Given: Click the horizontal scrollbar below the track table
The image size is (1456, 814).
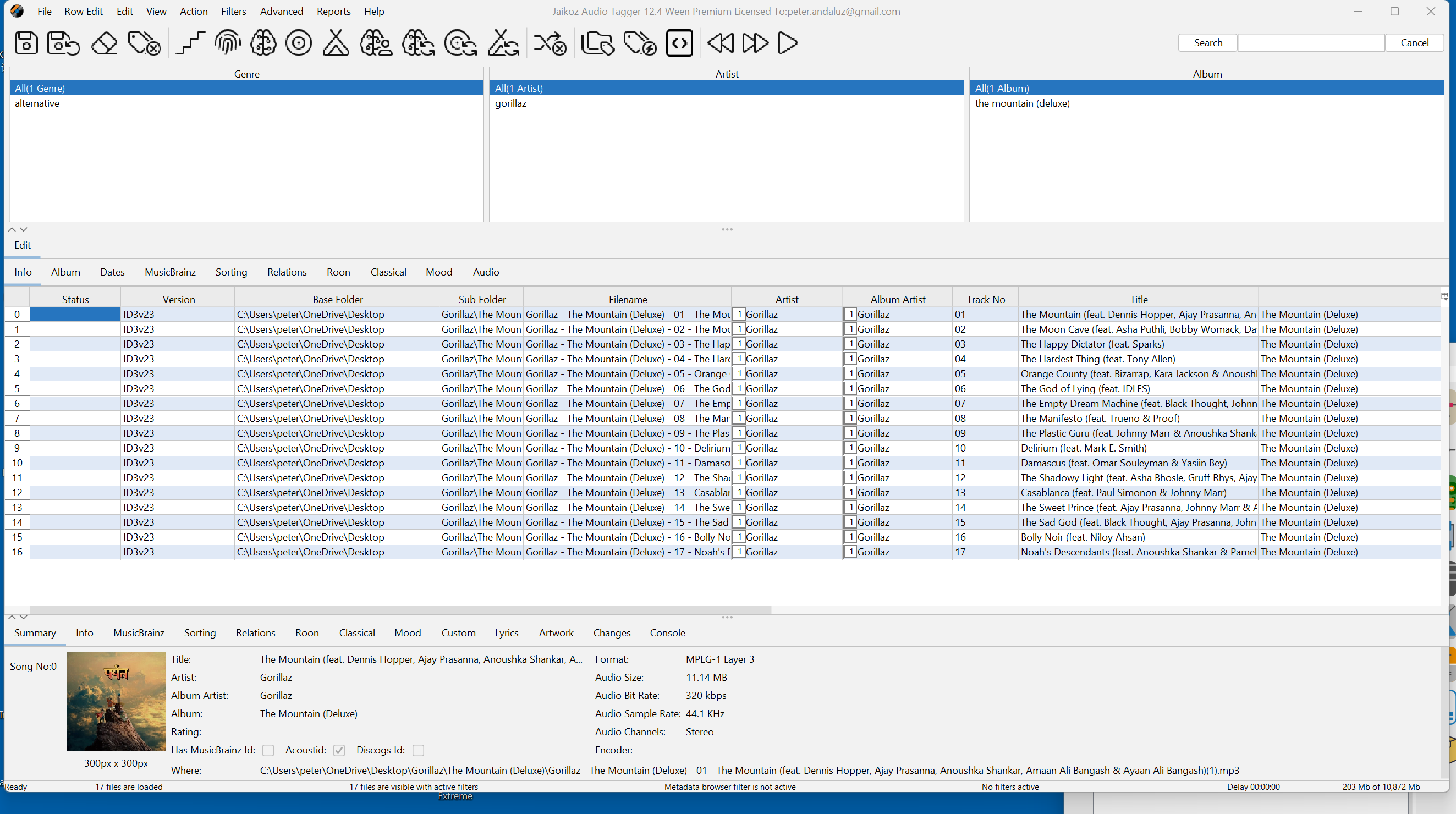Looking at the screenshot, I should [x=400, y=610].
